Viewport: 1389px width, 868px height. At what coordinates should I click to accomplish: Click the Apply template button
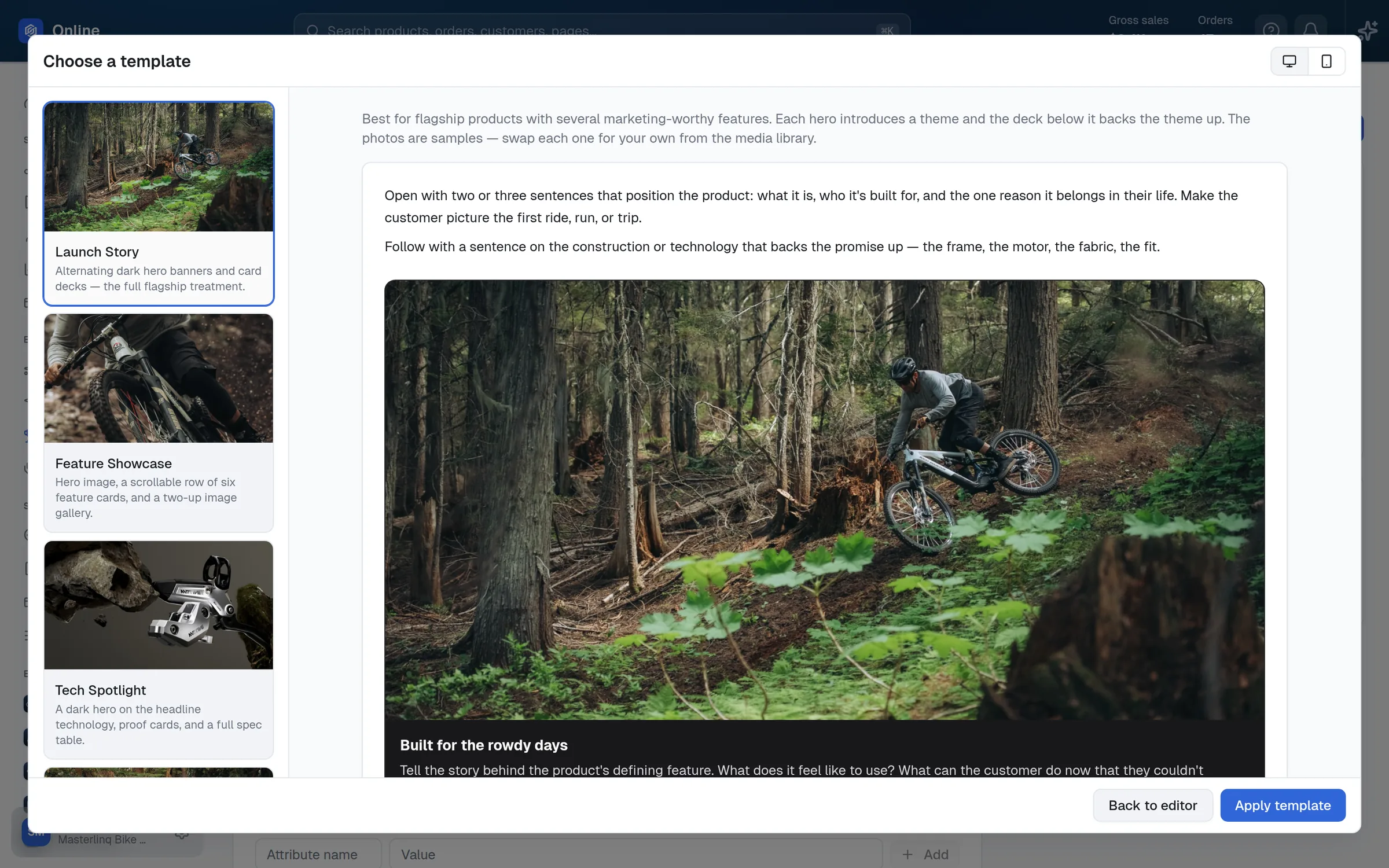click(1283, 805)
